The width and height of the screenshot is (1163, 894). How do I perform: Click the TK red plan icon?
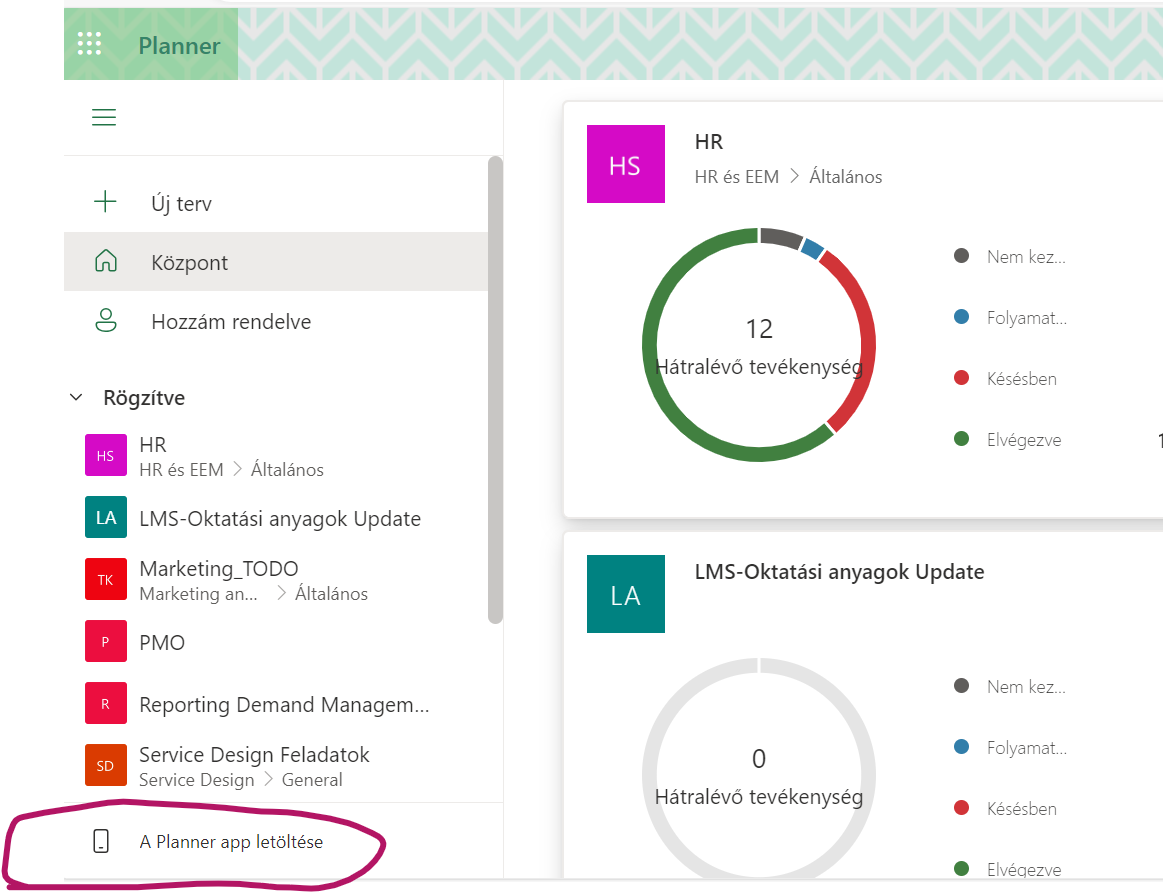tap(105, 579)
